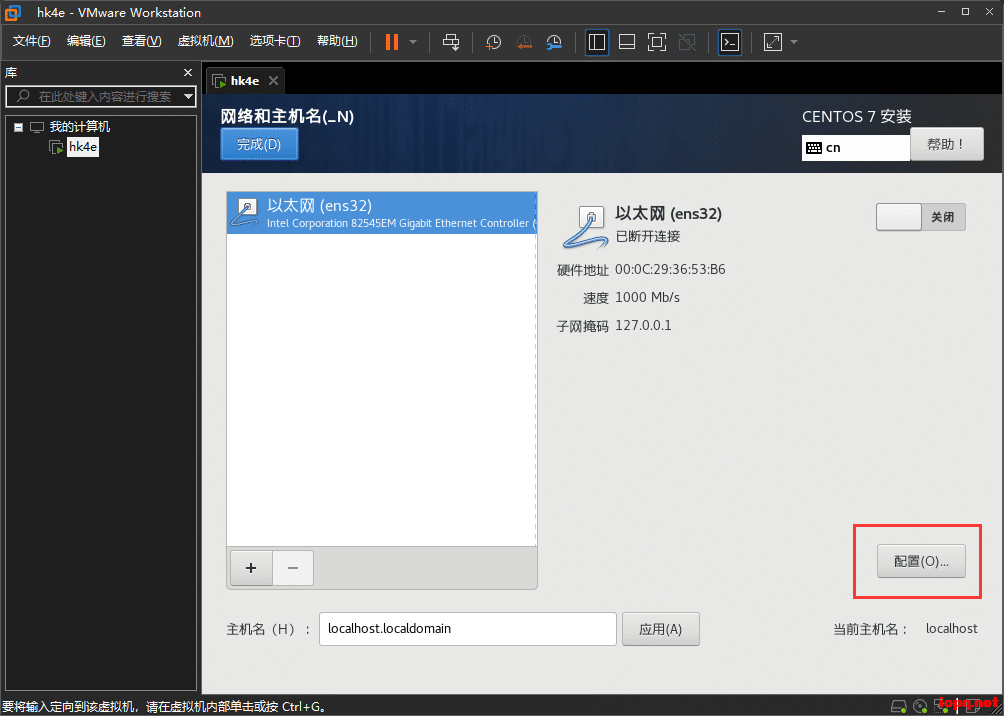
Task: Open the Snapshot Manager
Action: [553, 42]
